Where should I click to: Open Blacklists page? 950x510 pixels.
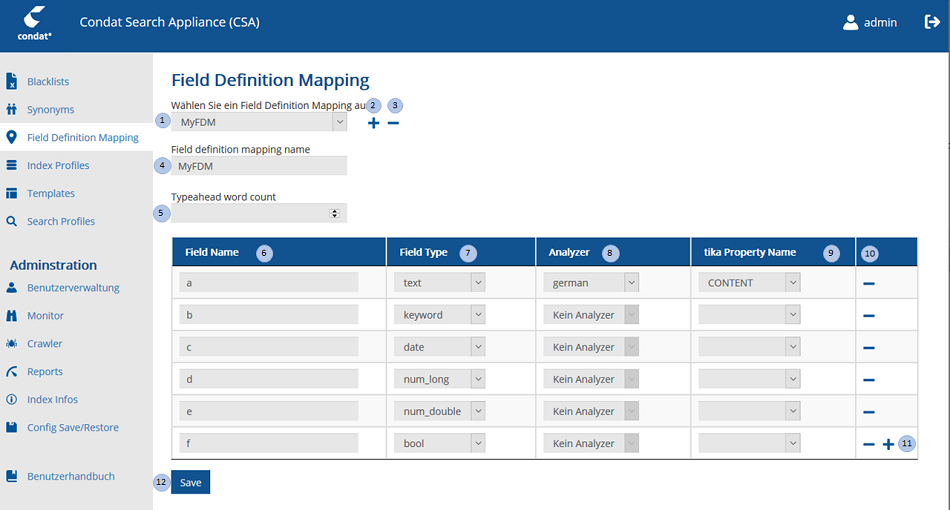point(48,81)
